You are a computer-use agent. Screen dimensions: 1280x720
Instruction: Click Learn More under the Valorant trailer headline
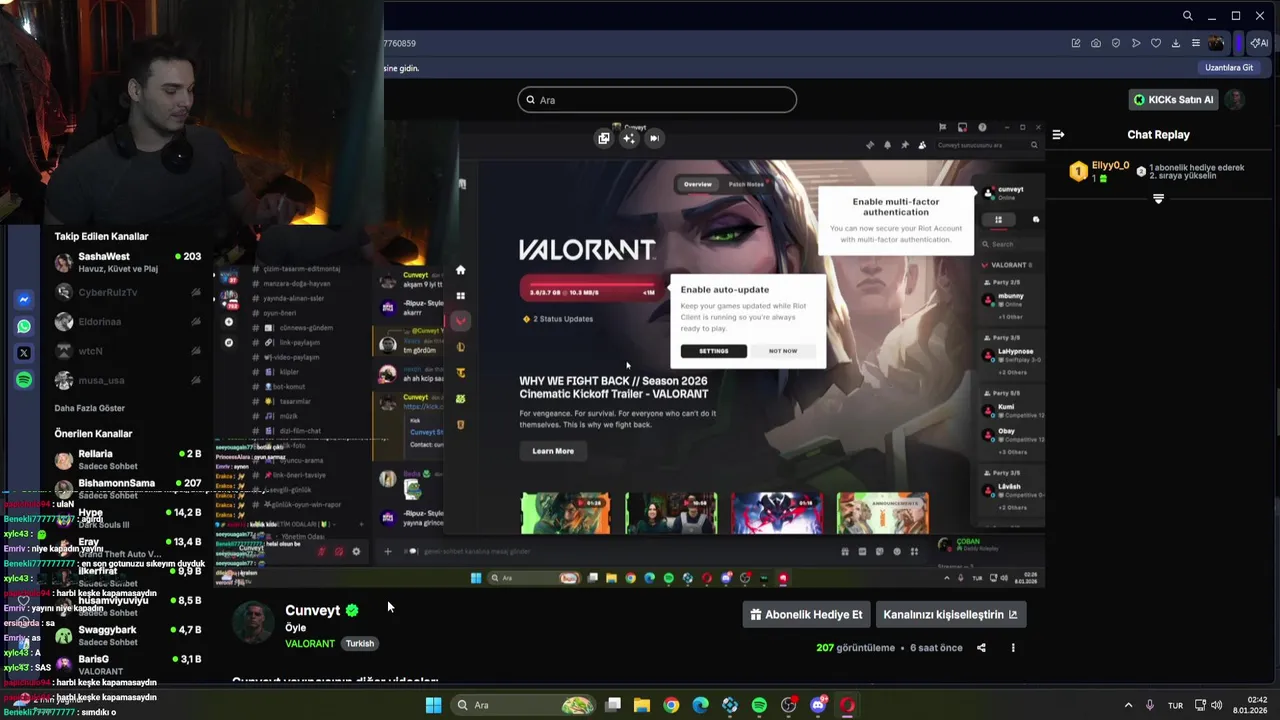coord(553,451)
